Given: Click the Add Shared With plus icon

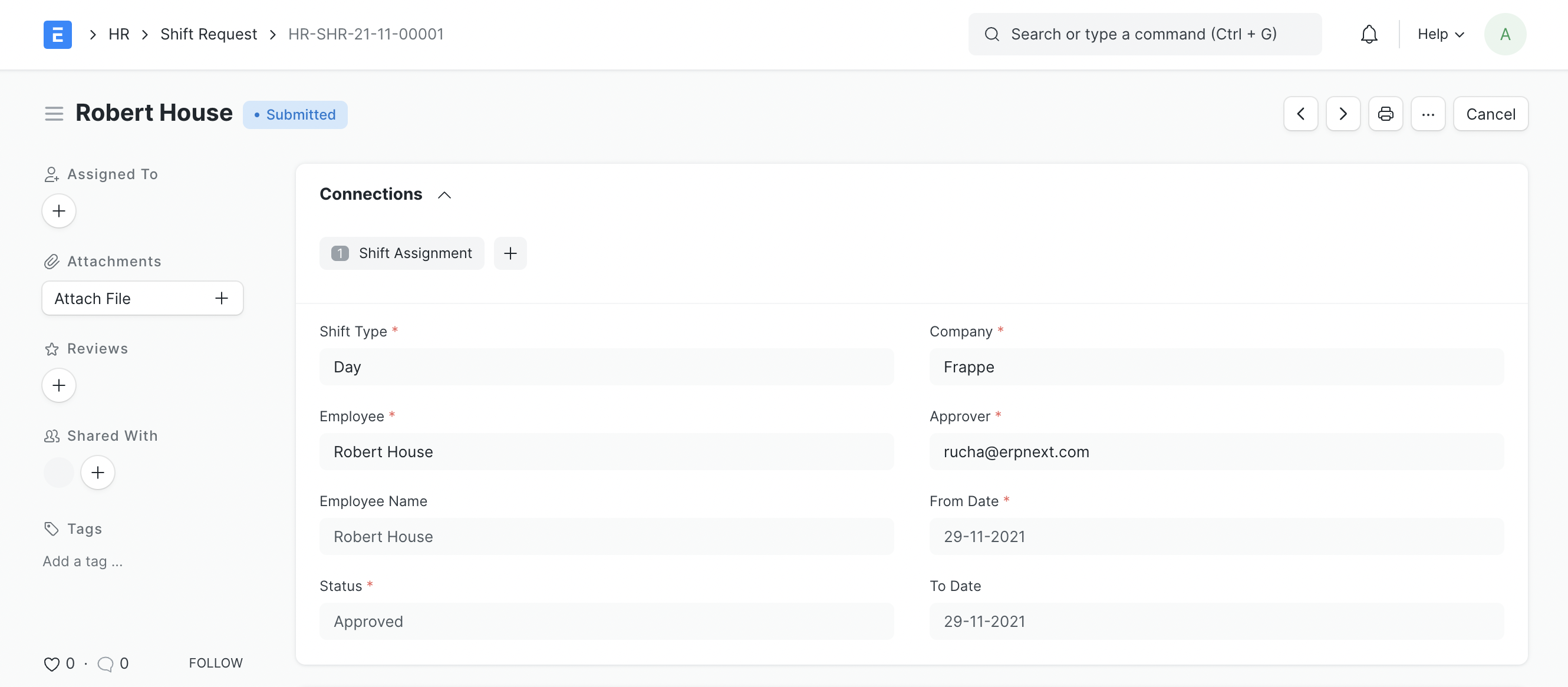Looking at the screenshot, I should tap(97, 472).
